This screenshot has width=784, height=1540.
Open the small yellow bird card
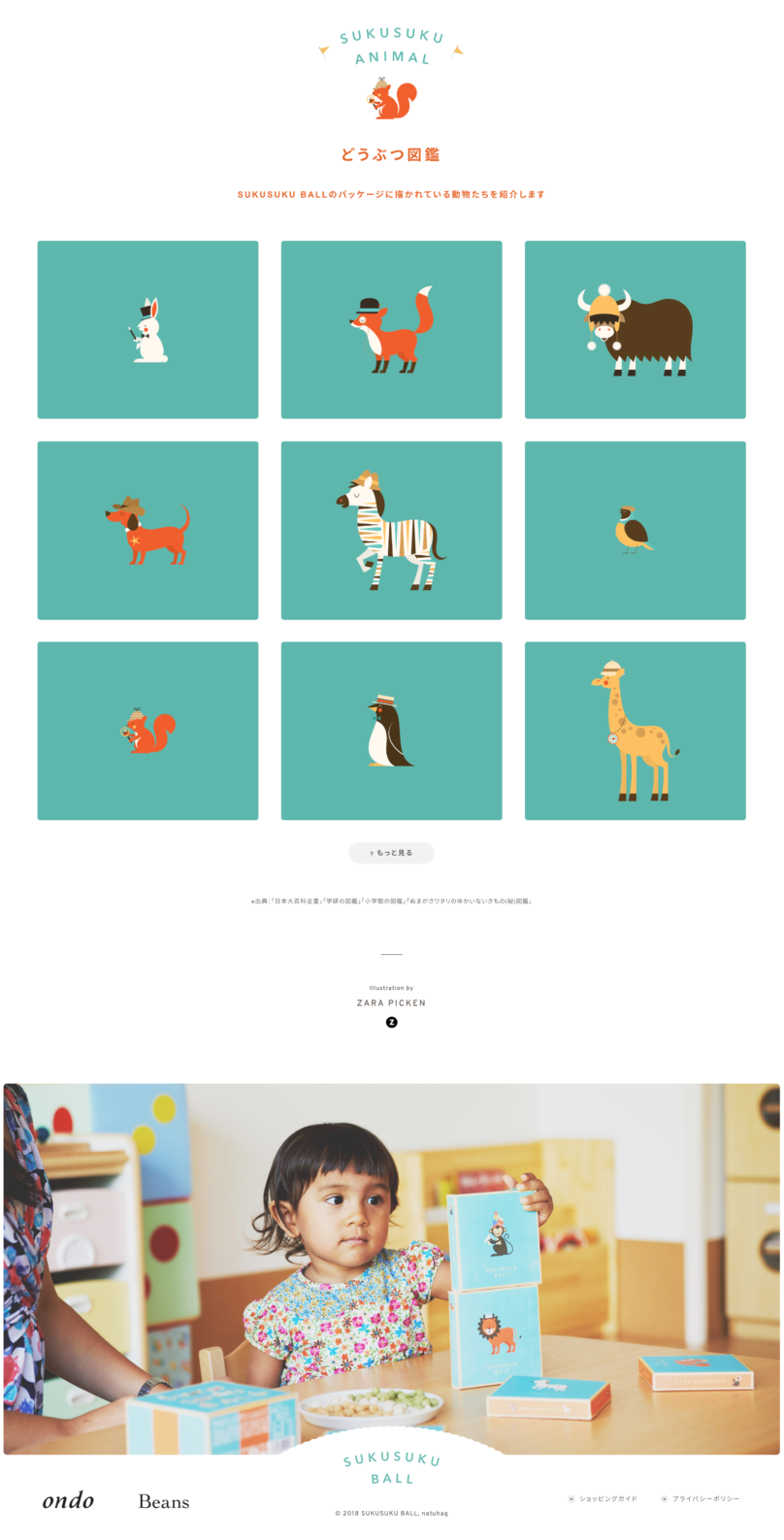pos(636,531)
